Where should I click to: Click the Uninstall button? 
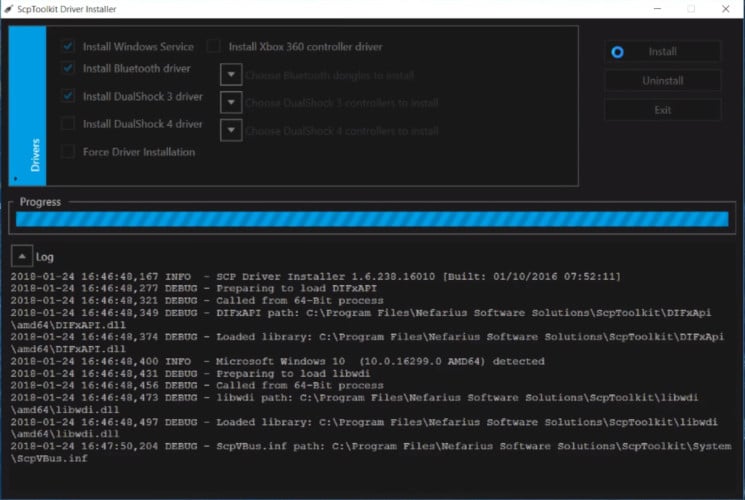click(x=663, y=81)
